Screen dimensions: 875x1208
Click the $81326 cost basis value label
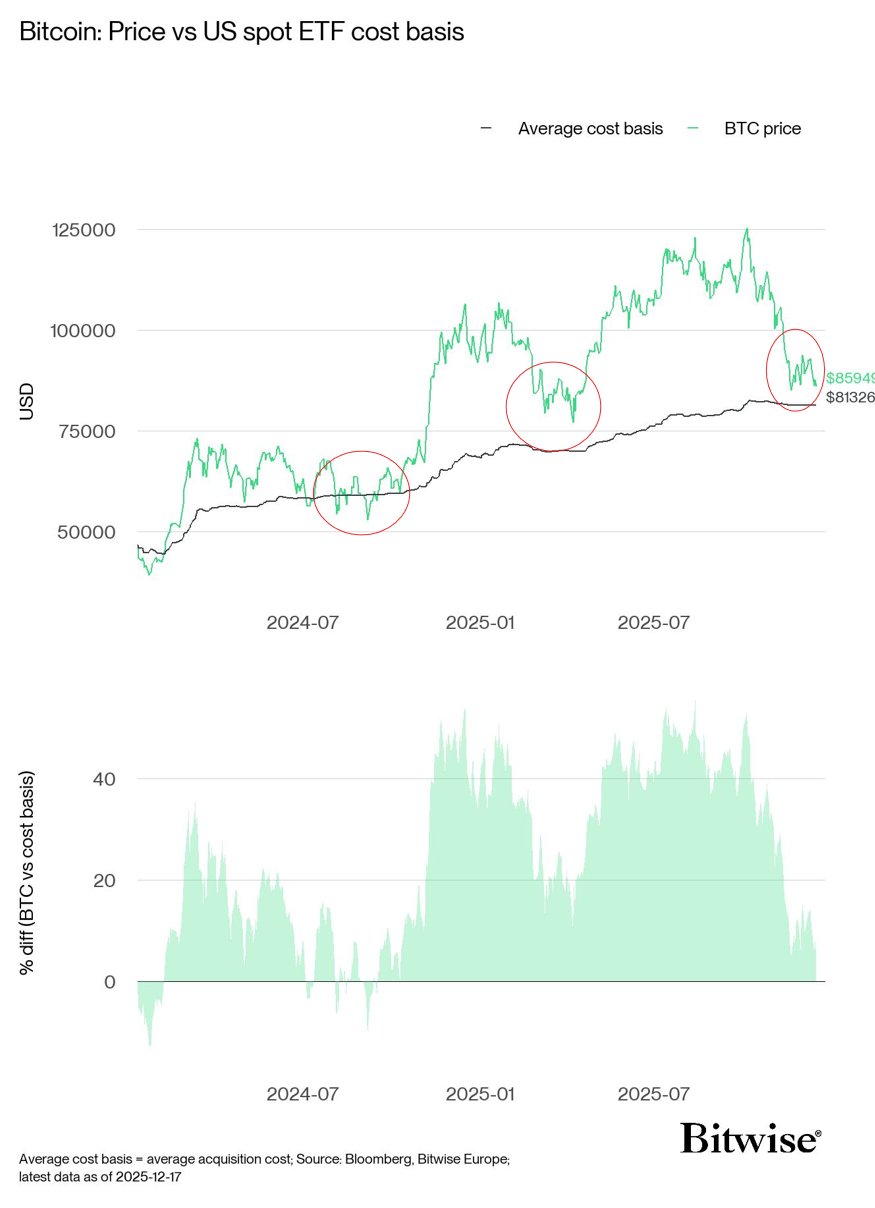tap(850, 398)
